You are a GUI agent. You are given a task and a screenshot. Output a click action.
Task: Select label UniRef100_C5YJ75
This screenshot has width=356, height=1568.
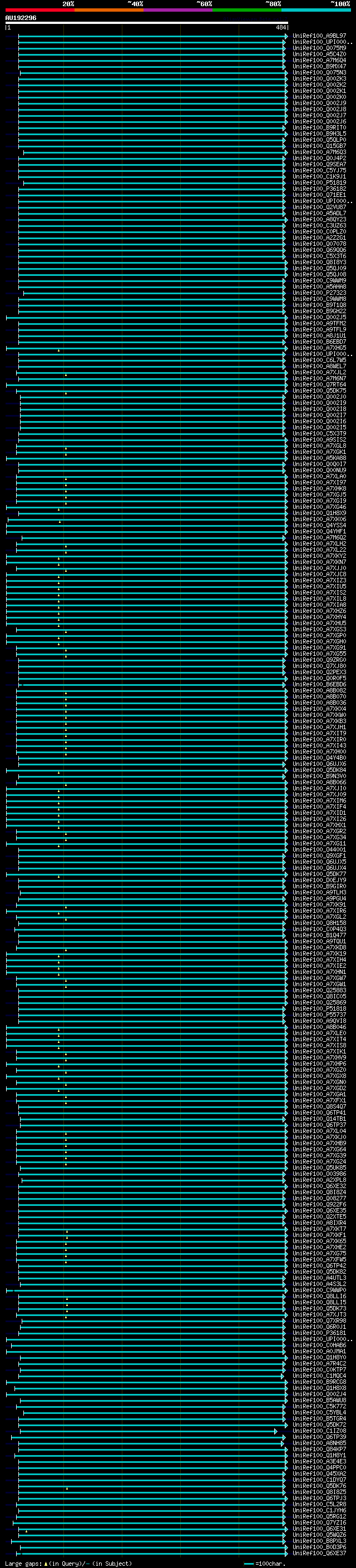point(319,170)
